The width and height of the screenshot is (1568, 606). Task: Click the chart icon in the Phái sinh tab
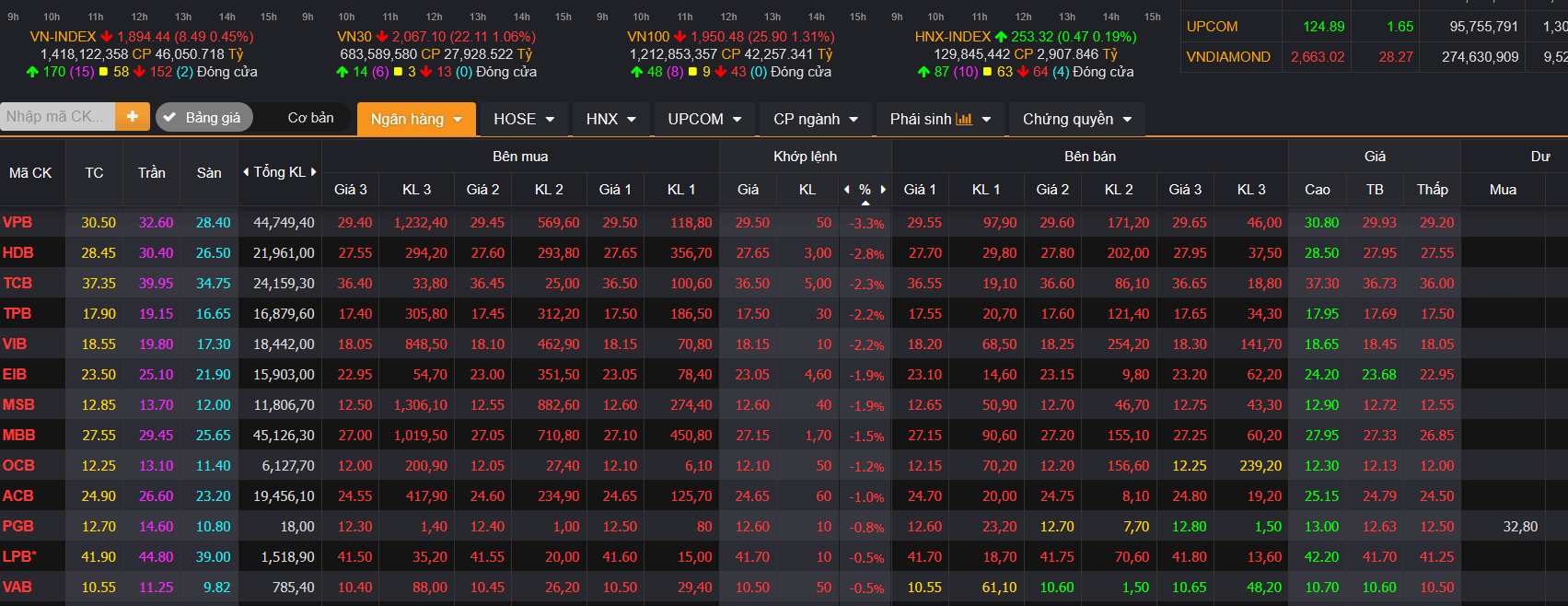click(964, 119)
